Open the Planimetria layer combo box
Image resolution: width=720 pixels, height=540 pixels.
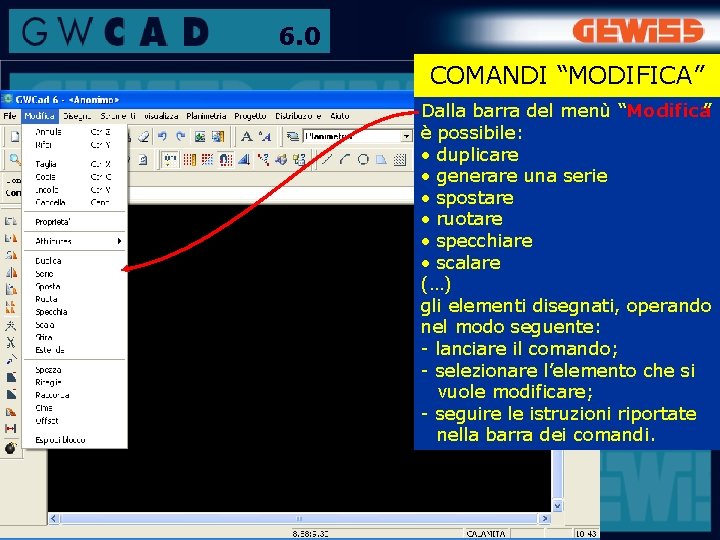[357, 136]
